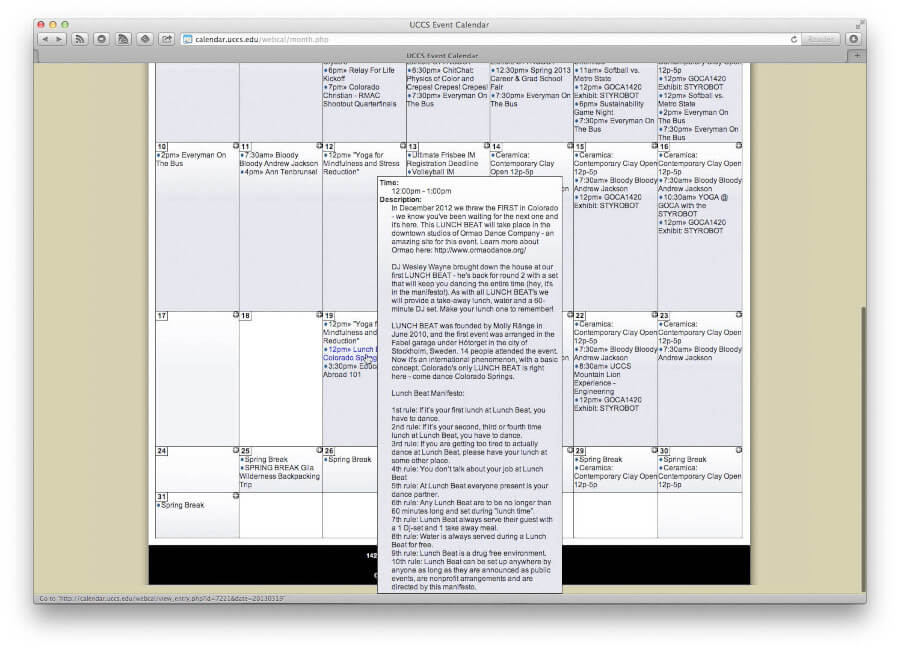This screenshot has height=652, width=900.
Task: Click the add-entry icon on day 12
Action: [x=403, y=146]
